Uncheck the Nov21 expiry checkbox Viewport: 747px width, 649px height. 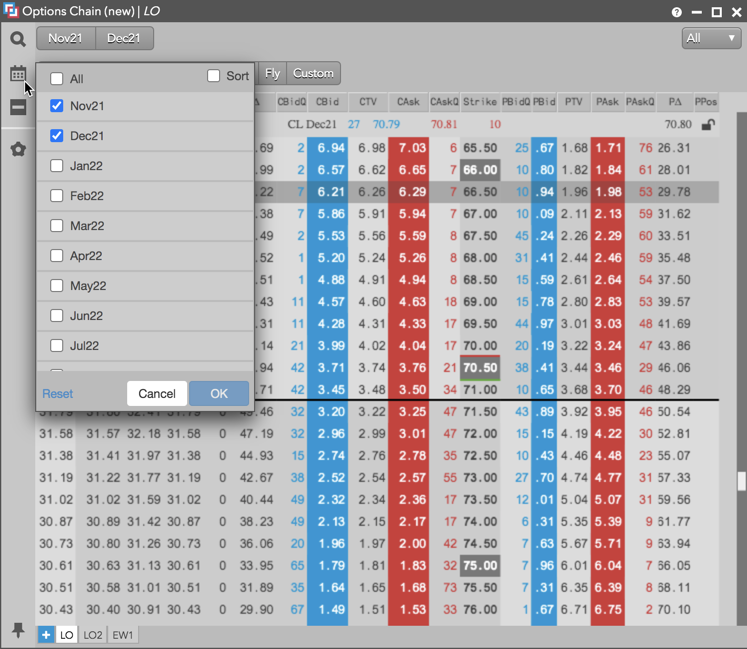[57, 106]
